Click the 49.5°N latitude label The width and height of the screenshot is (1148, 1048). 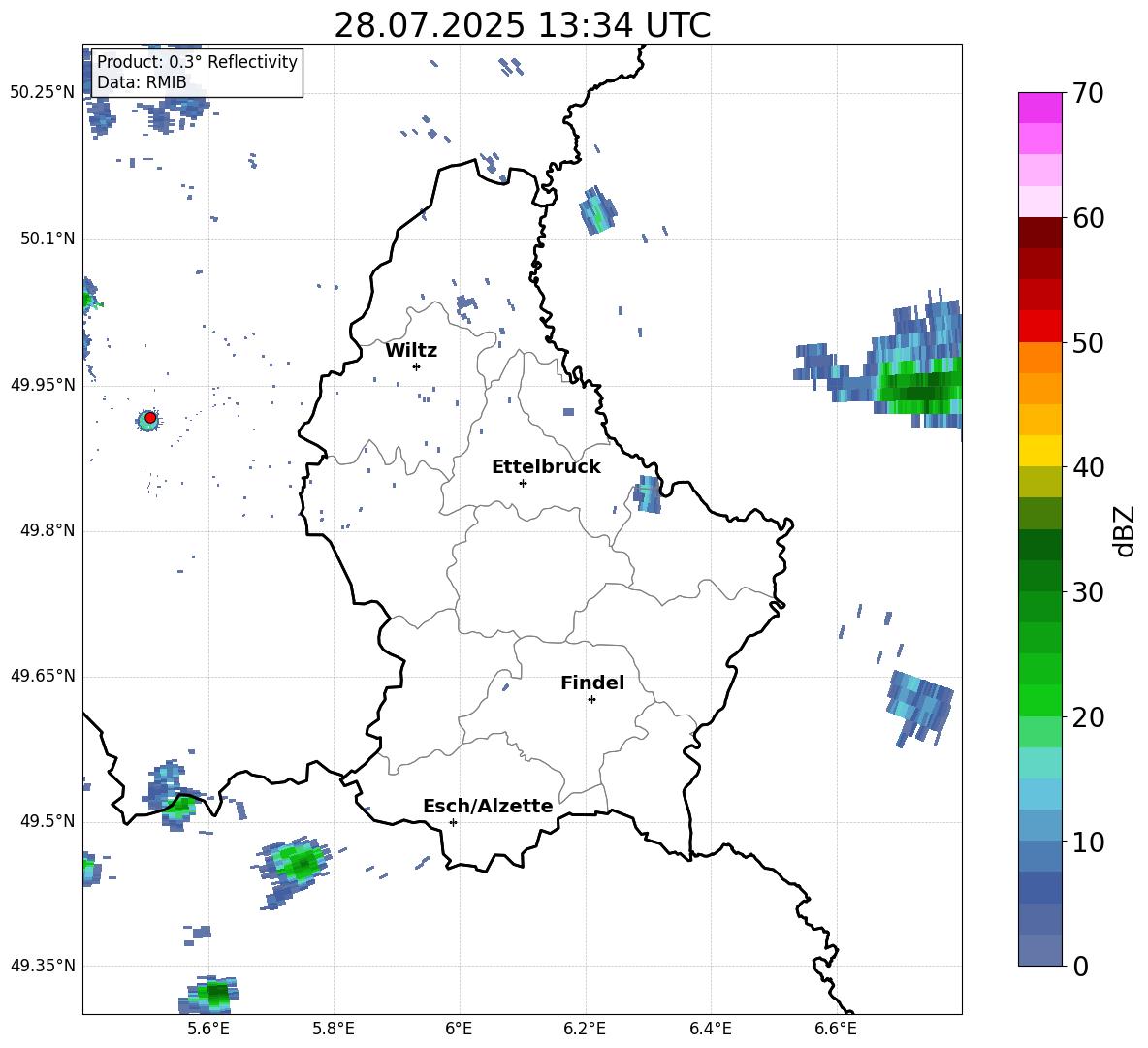[x=48, y=821]
